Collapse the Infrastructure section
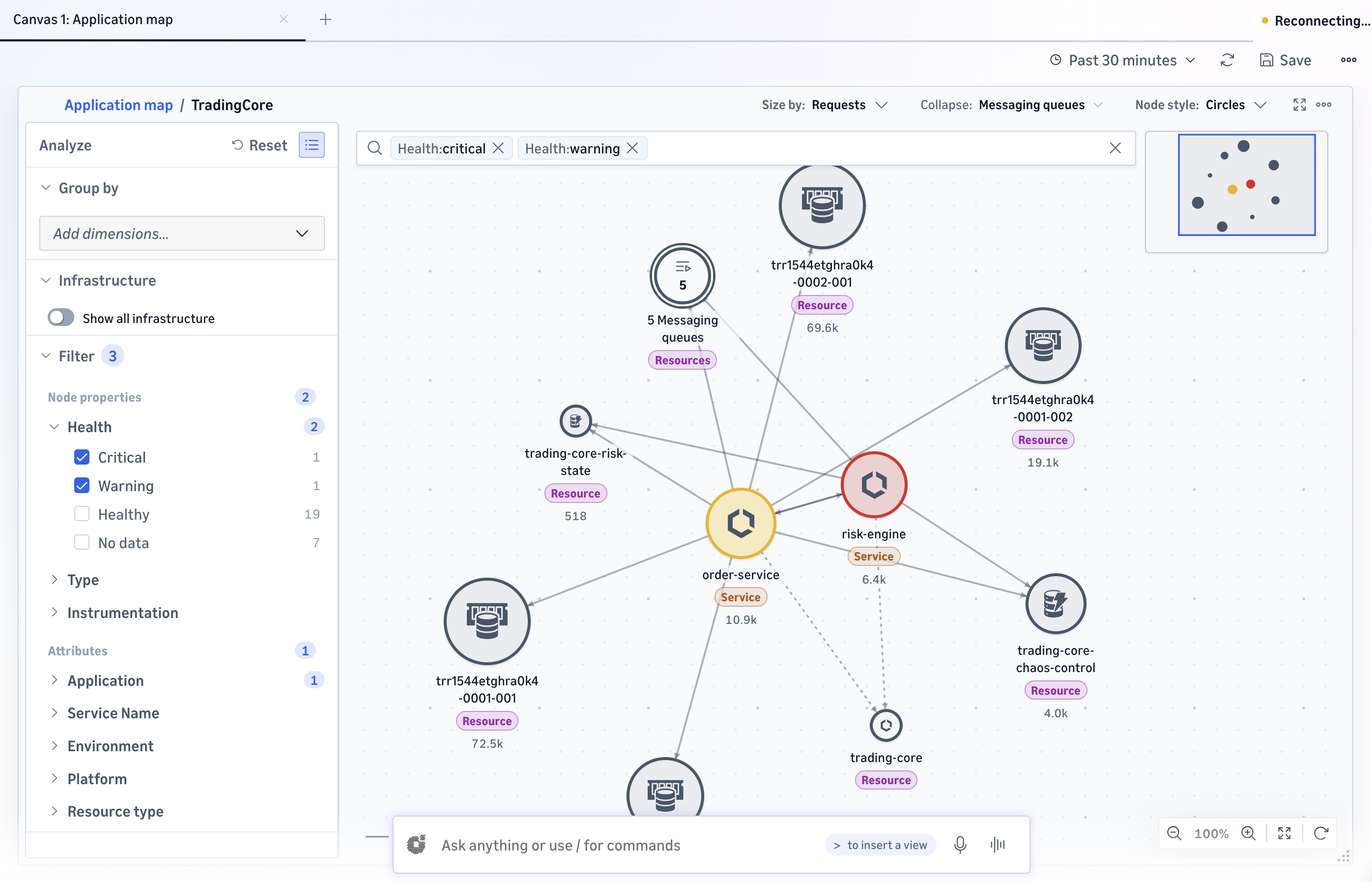This screenshot has height=882, width=1372. (46, 280)
